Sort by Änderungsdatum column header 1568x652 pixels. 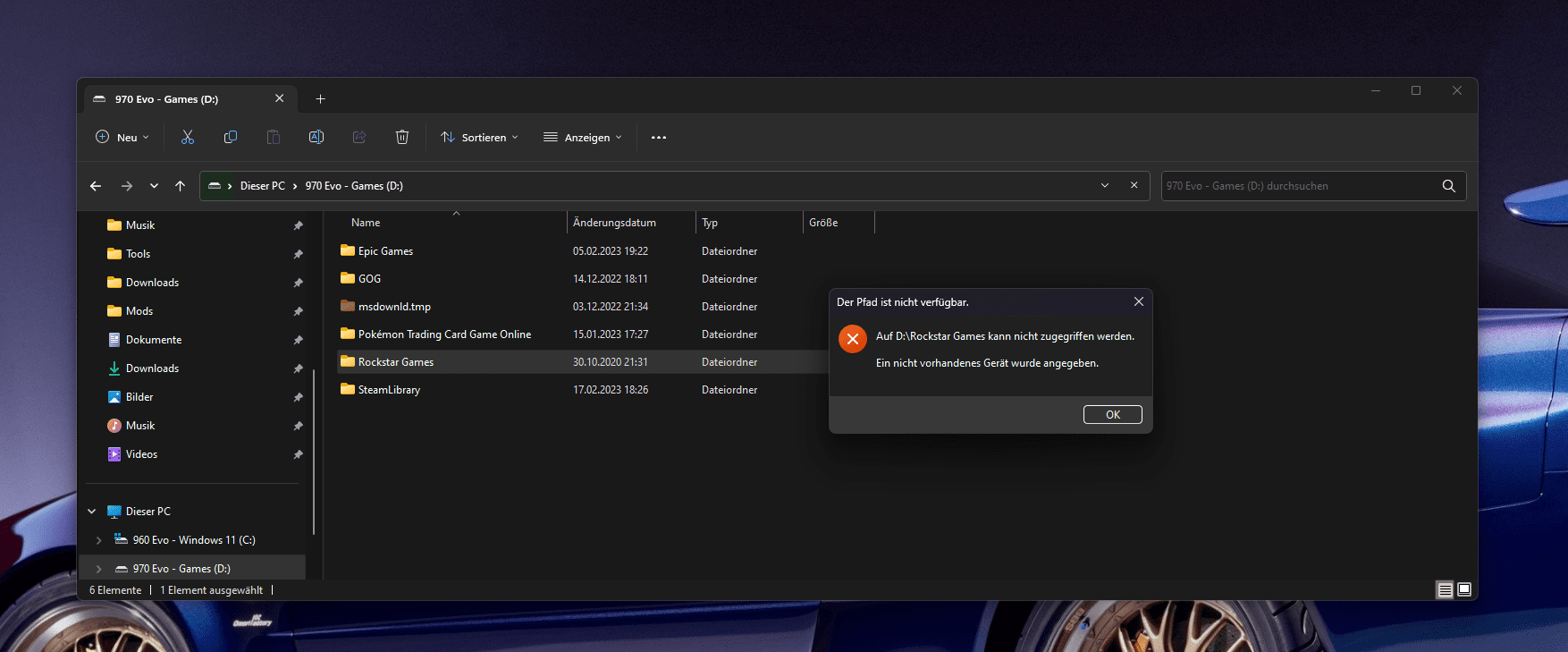[x=614, y=223]
